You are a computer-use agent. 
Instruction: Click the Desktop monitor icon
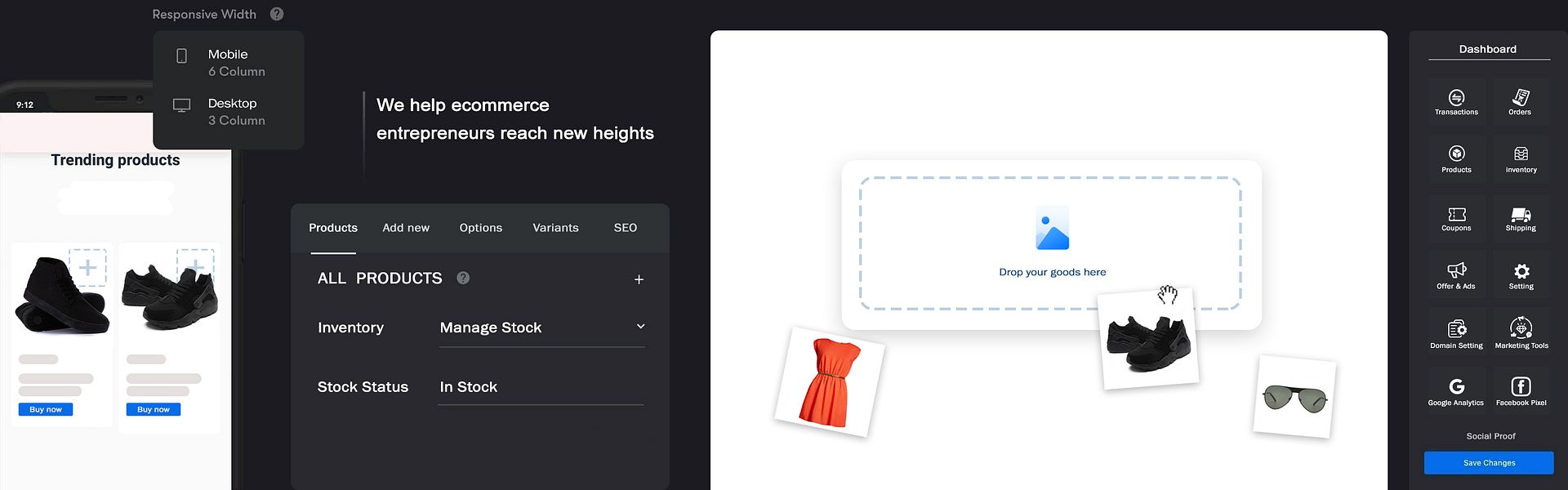point(181,105)
